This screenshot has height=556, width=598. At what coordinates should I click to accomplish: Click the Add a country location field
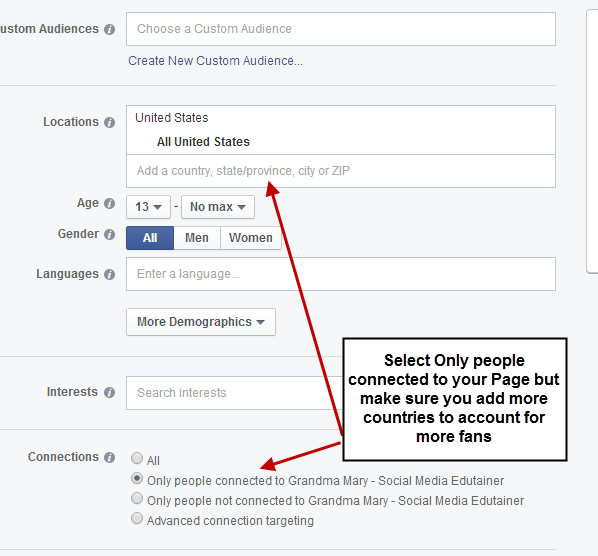(x=341, y=171)
